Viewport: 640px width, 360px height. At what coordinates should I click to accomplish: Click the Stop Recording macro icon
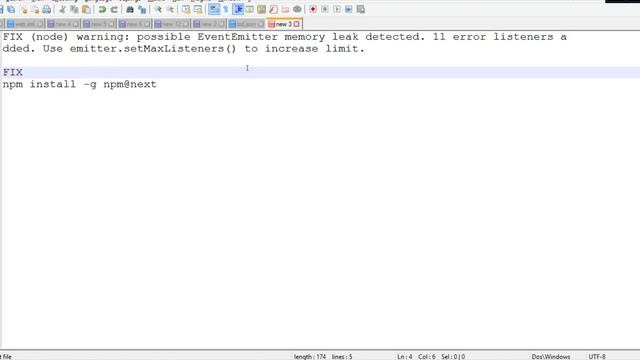pyautogui.click(x=325, y=9)
